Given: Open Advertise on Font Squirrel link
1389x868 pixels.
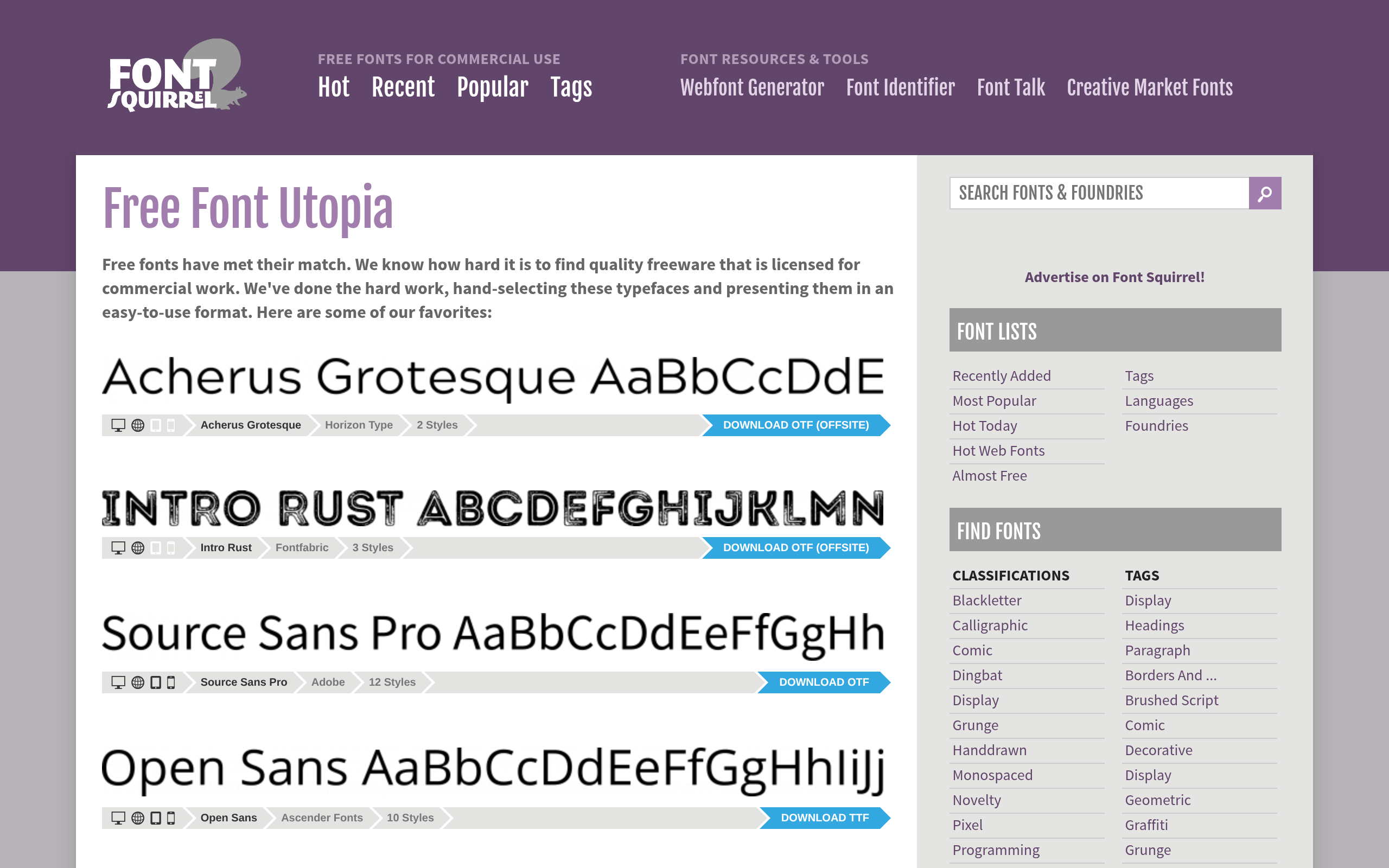Looking at the screenshot, I should click(1114, 277).
